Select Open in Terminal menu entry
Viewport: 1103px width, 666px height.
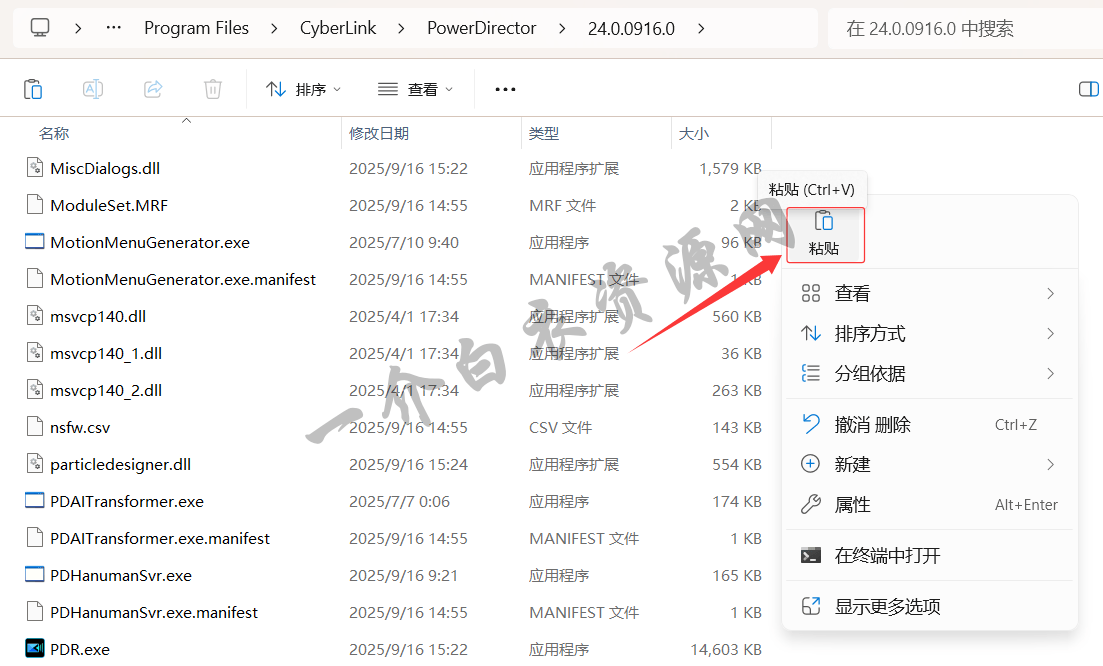[x=887, y=555]
